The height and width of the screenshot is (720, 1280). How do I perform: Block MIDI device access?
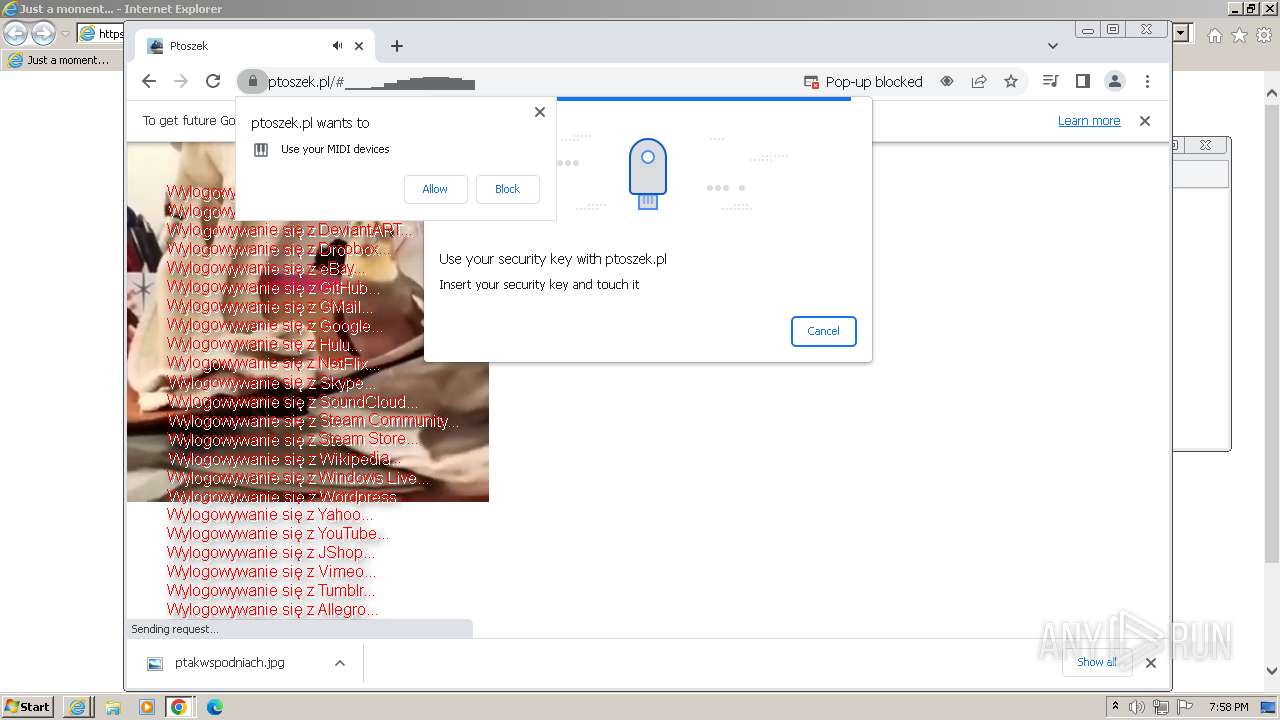pyautogui.click(x=507, y=189)
